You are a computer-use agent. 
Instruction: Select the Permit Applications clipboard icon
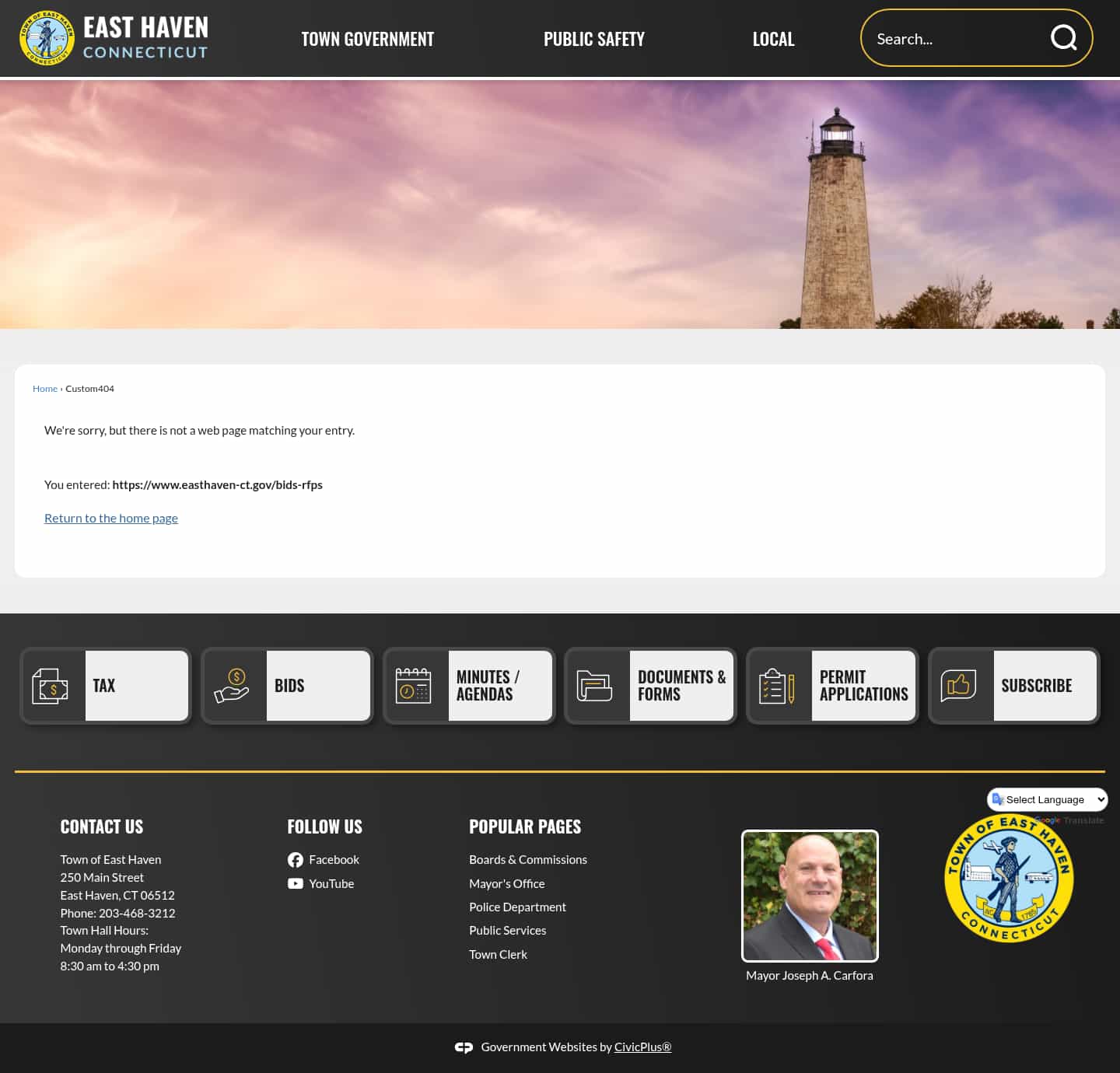777,685
